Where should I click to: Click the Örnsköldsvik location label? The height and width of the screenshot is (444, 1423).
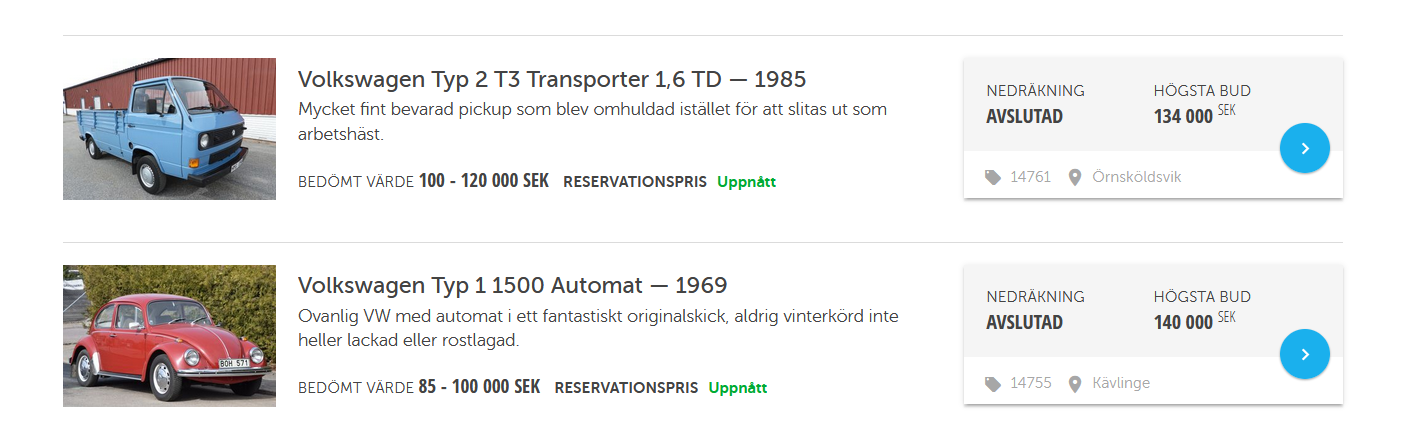(x=1137, y=177)
